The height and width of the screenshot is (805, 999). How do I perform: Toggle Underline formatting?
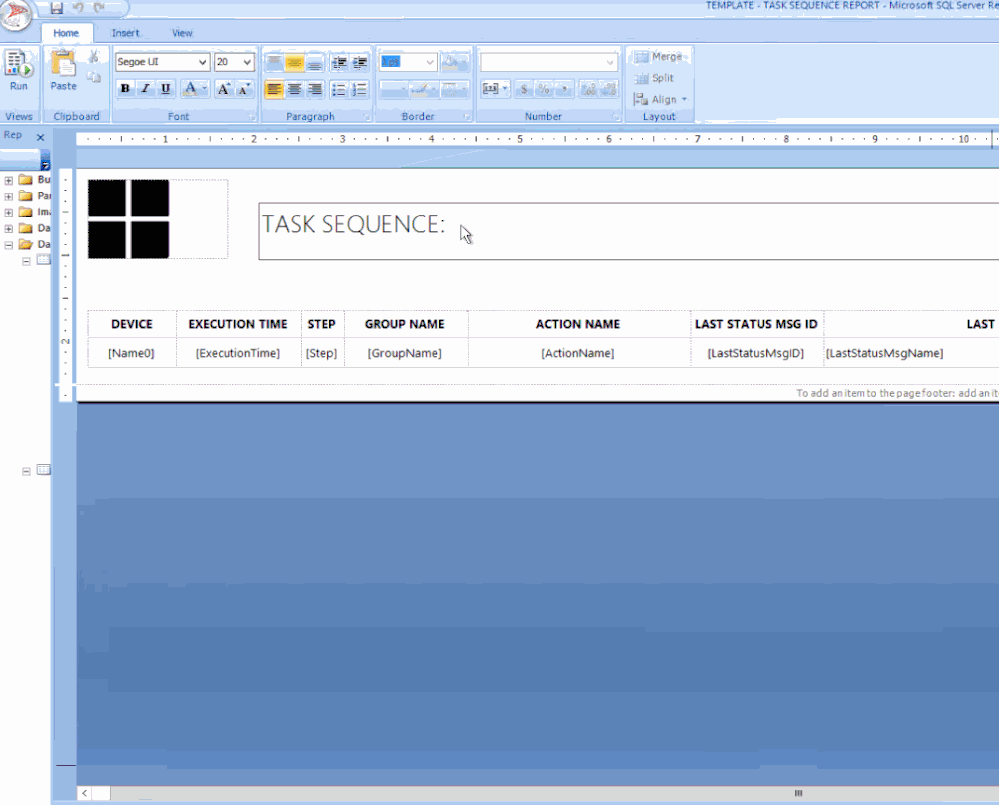coord(166,89)
